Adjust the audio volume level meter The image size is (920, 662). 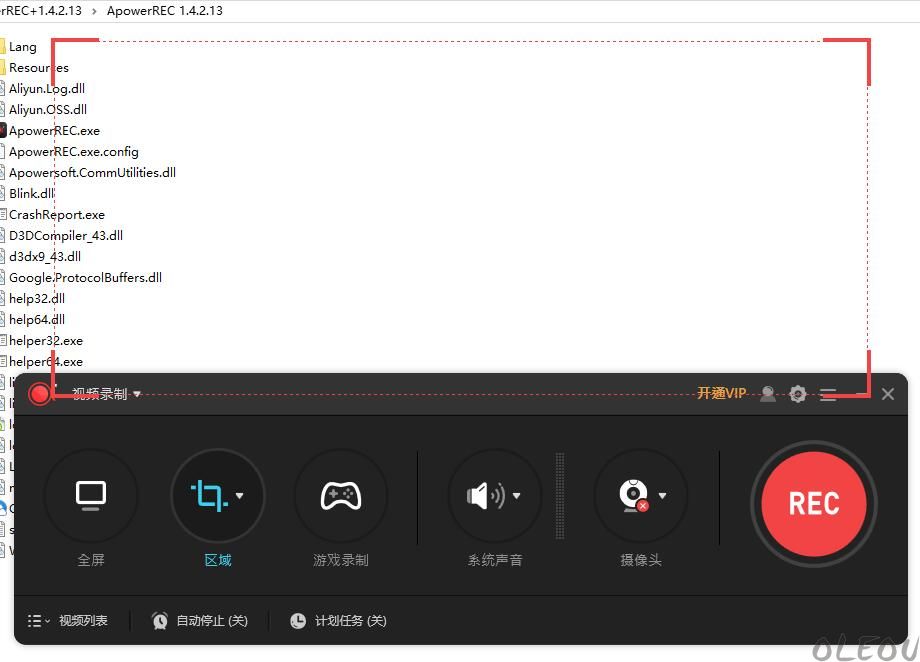(x=560, y=496)
